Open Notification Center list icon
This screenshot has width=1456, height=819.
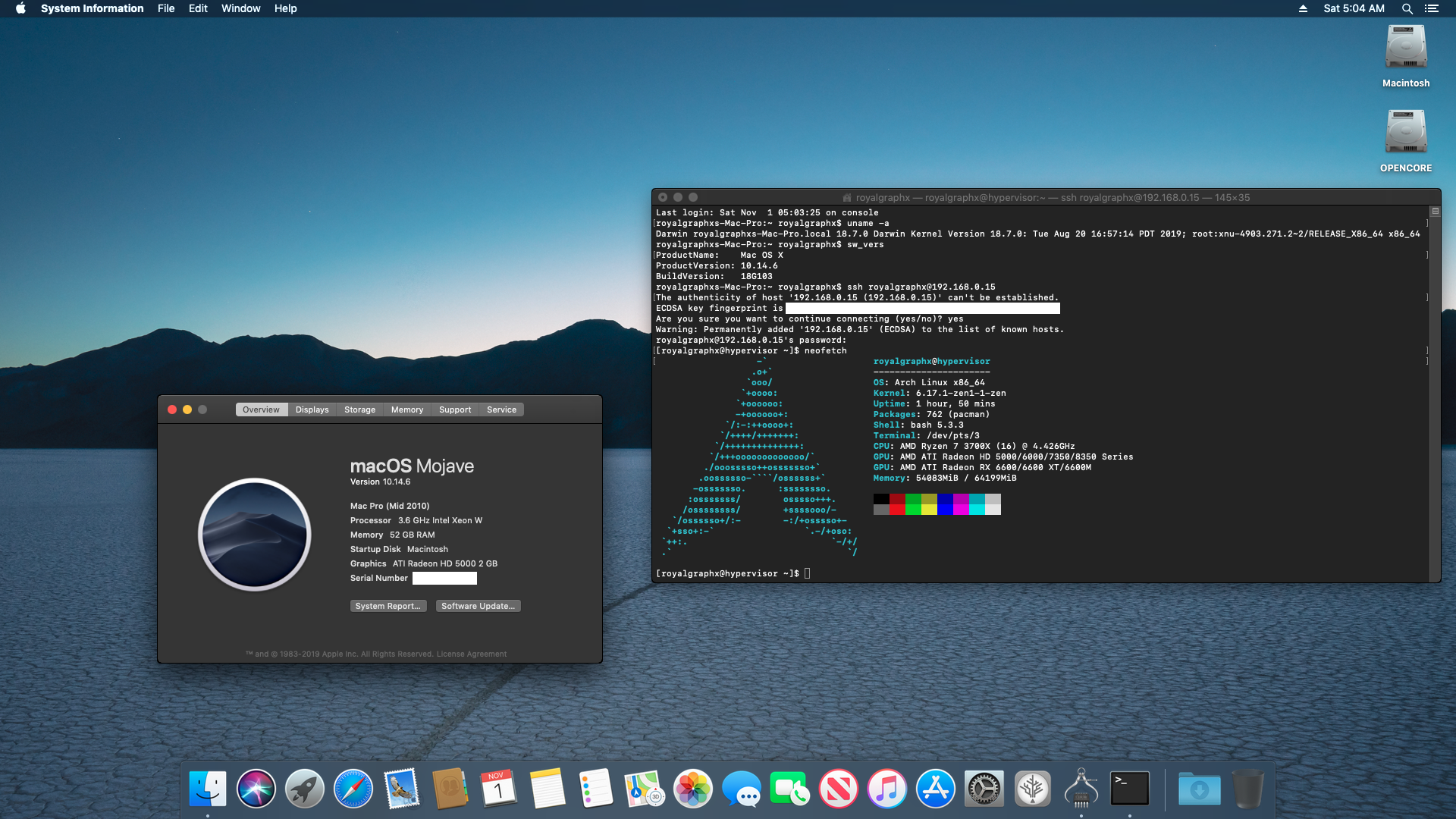tap(1432, 8)
